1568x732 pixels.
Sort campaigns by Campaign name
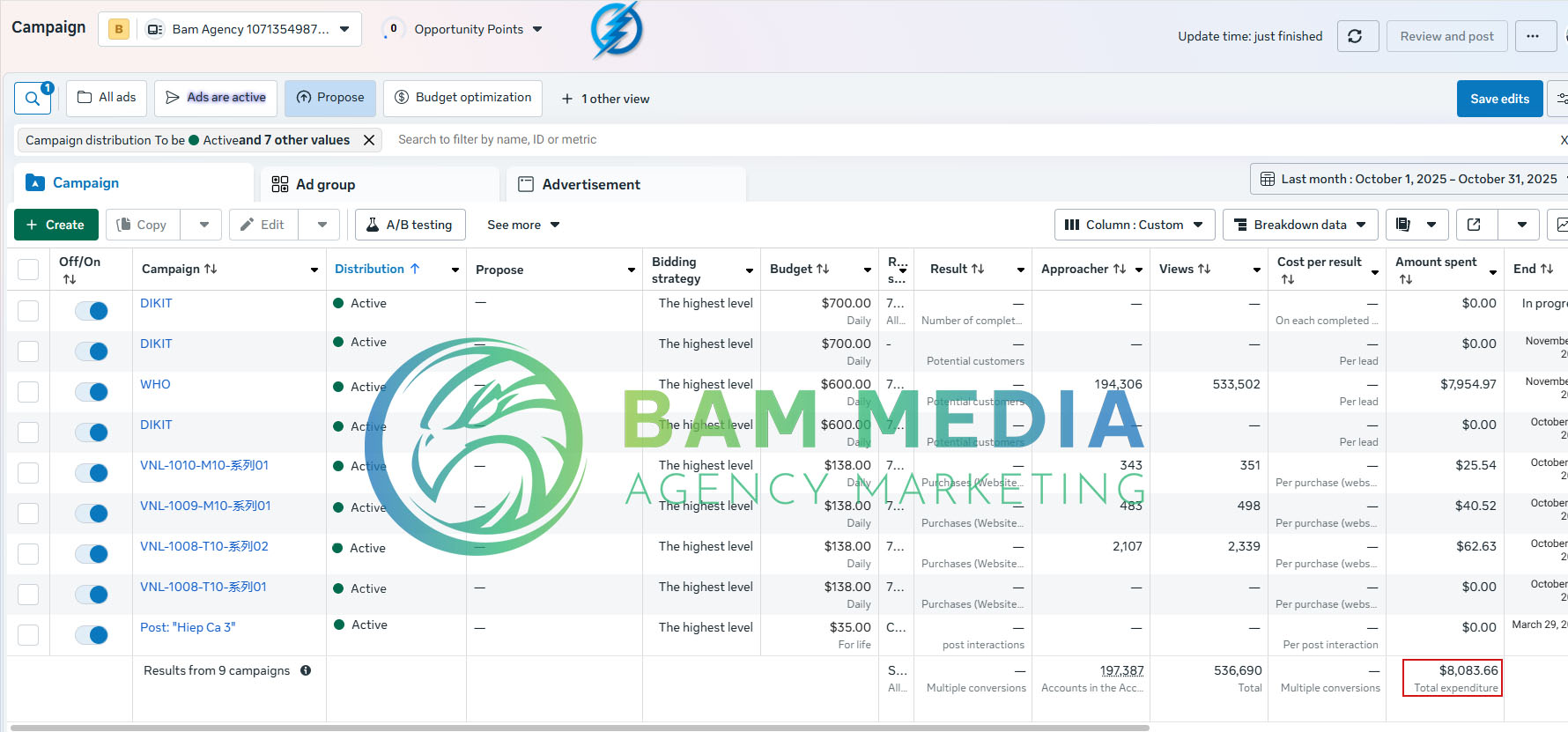coord(211,270)
